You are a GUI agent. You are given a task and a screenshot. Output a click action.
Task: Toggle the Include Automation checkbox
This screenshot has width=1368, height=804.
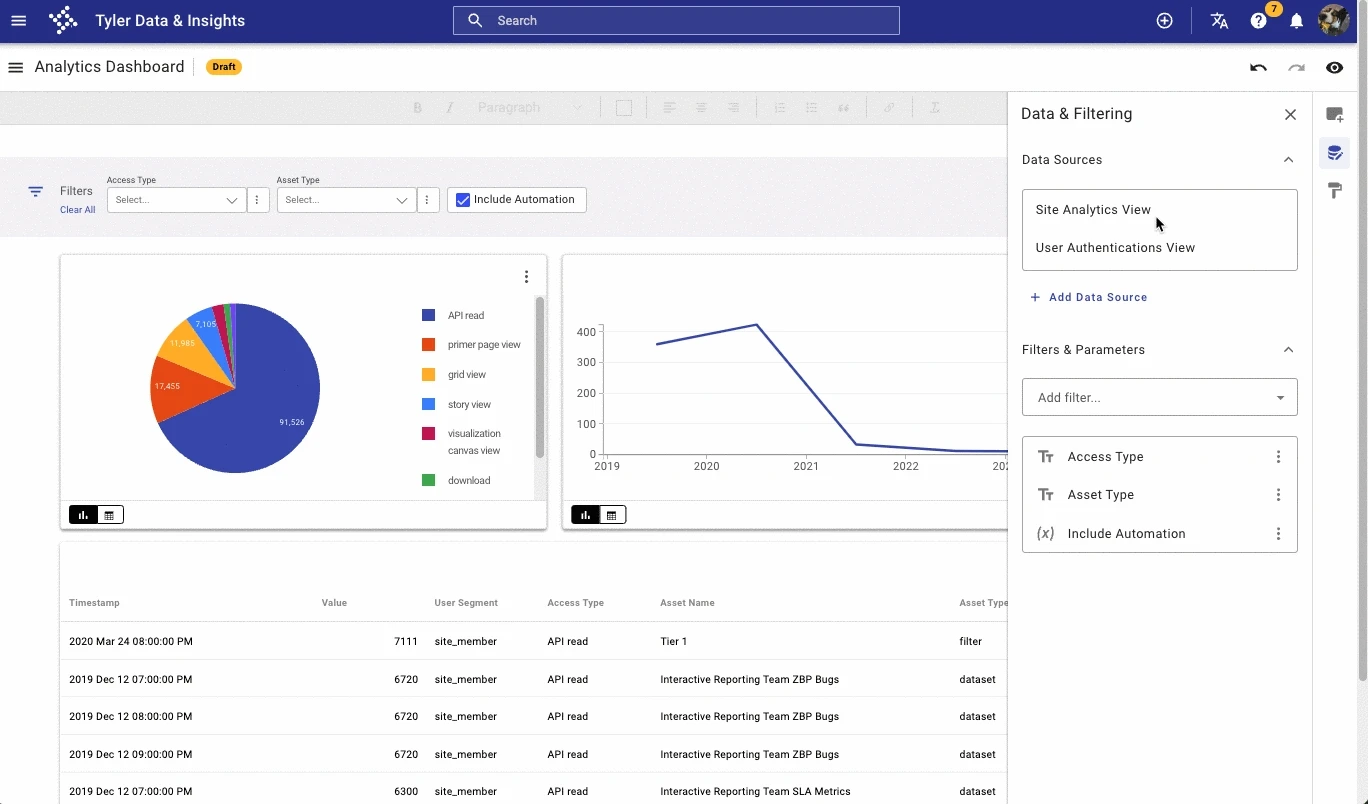463,200
